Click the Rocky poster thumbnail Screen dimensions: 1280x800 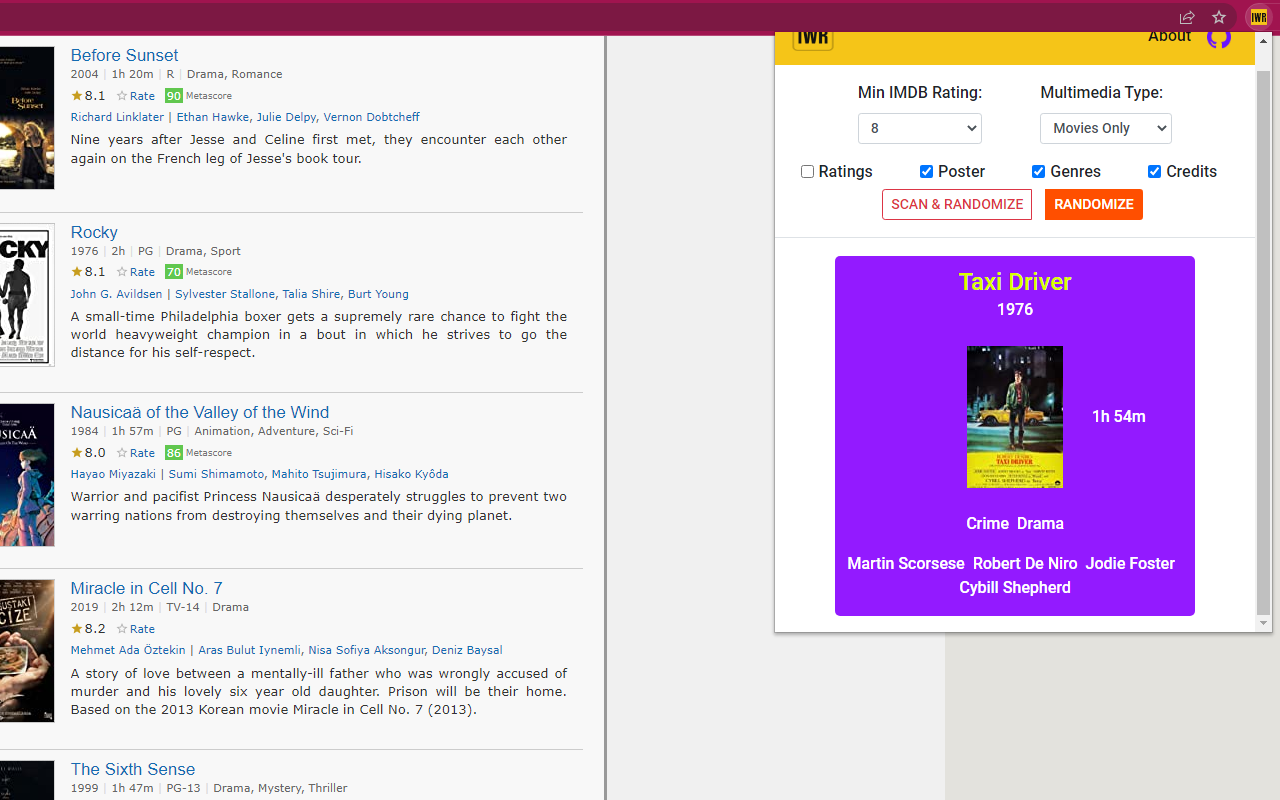pyautogui.click(x=27, y=295)
